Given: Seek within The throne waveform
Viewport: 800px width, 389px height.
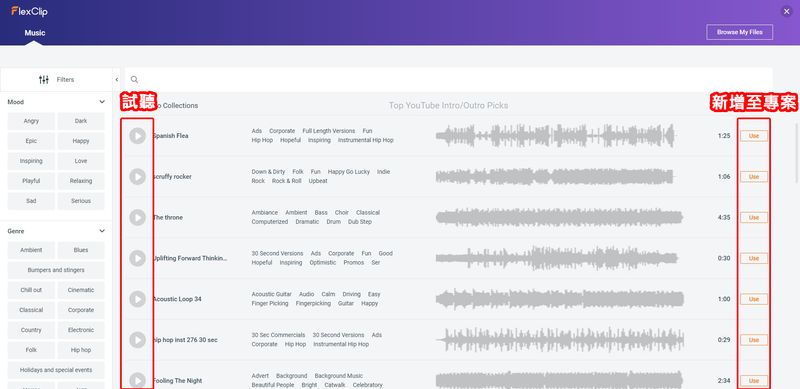Looking at the screenshot, I should coord(559,217).
